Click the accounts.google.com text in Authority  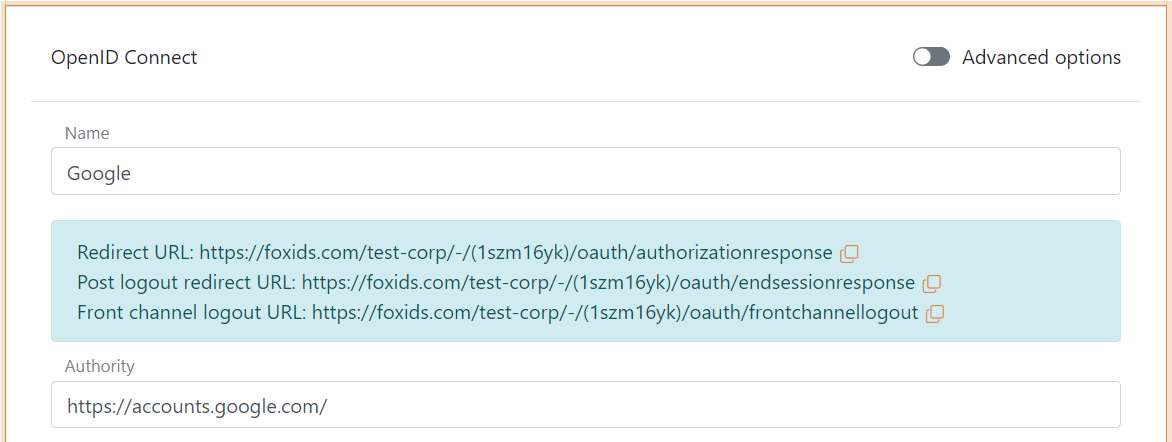[197, 406]
